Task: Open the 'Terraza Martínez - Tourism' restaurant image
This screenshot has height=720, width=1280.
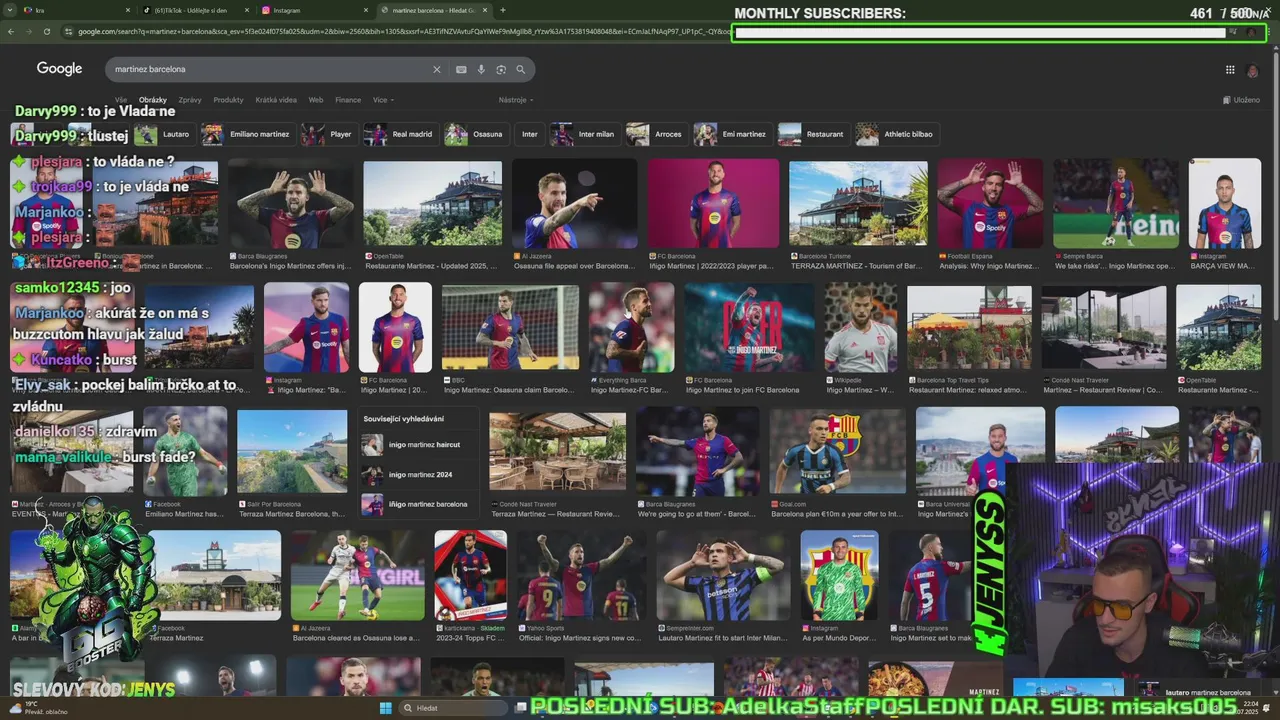Action: coord(857,204)
